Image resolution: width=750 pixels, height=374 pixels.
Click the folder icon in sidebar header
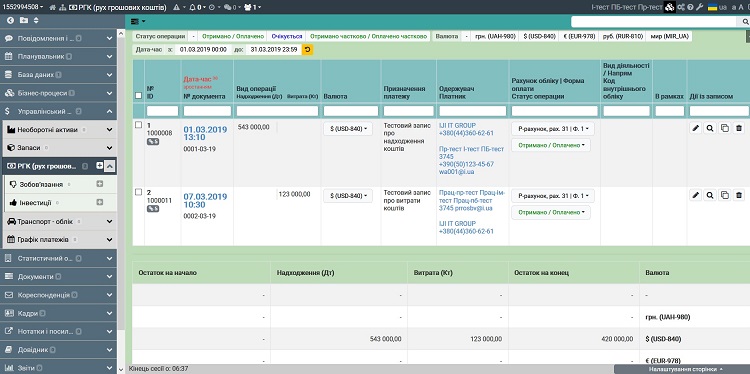coord(24,21)
